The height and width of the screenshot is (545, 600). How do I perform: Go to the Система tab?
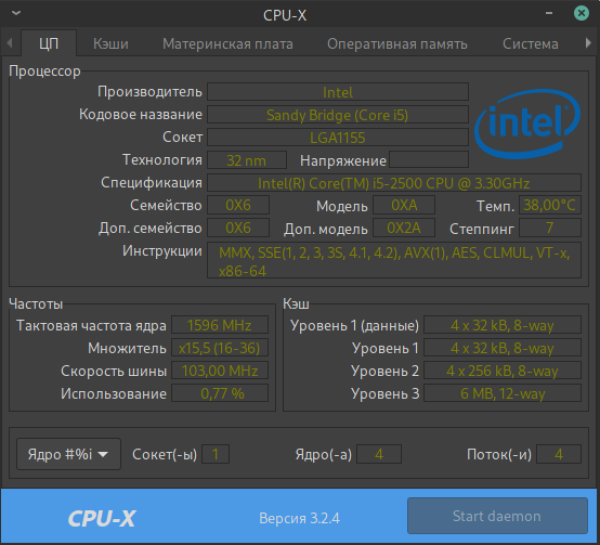530,44
